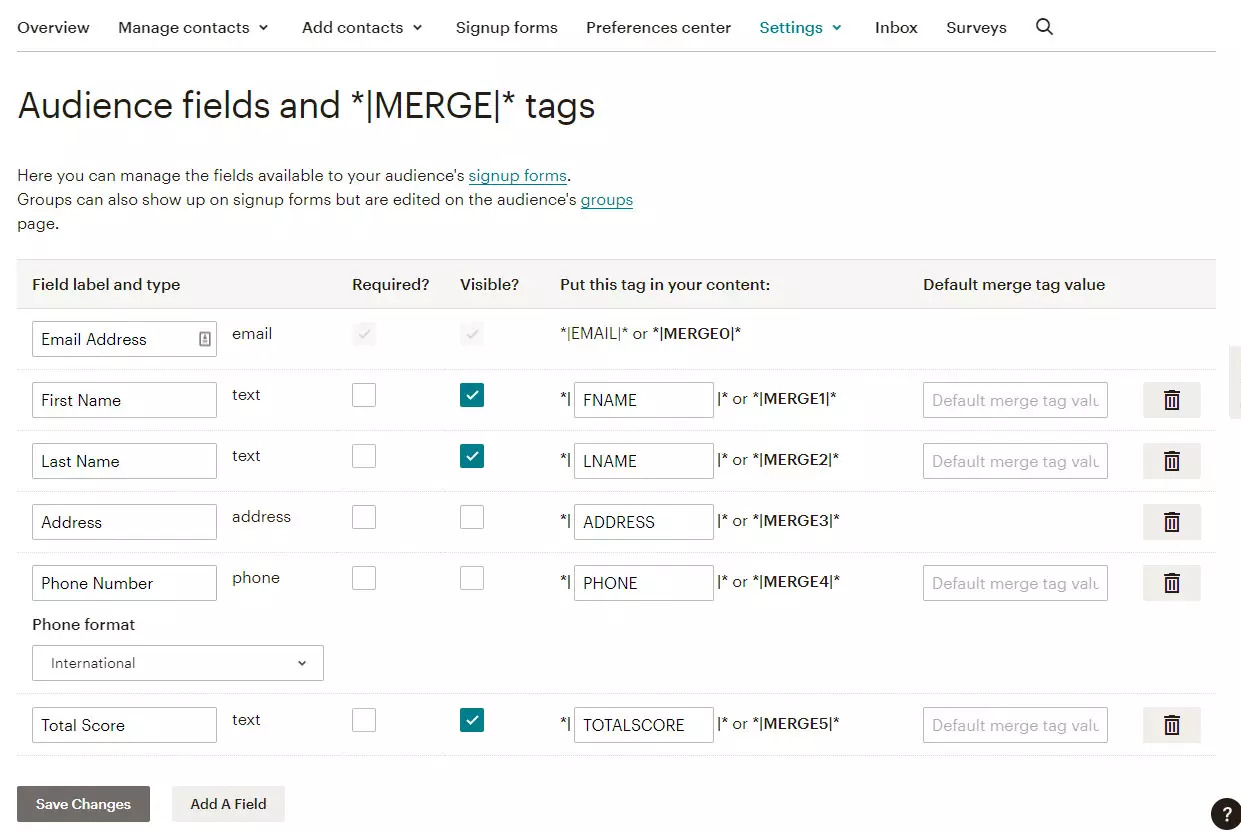Viewport: 1241px width, 833px height.
Task: Click the Add A Field button
Action: coord(228,804)
